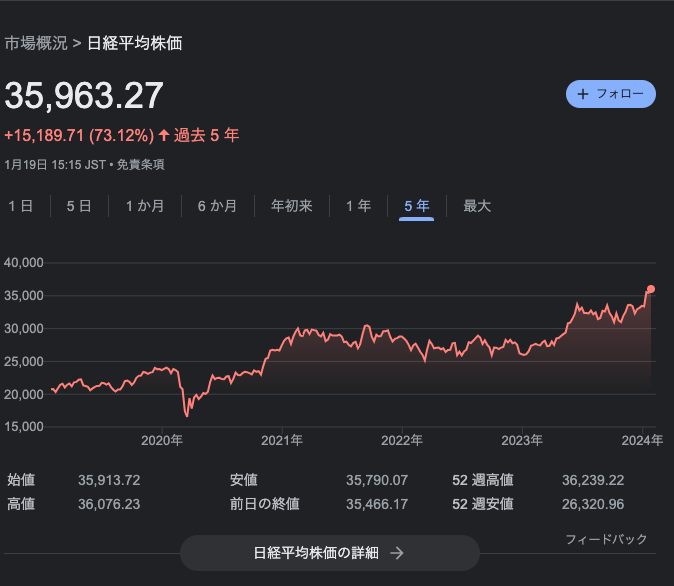Click the 30,000 y-axis label
Viewport: 674px width, 586px height.
(24, 328)
